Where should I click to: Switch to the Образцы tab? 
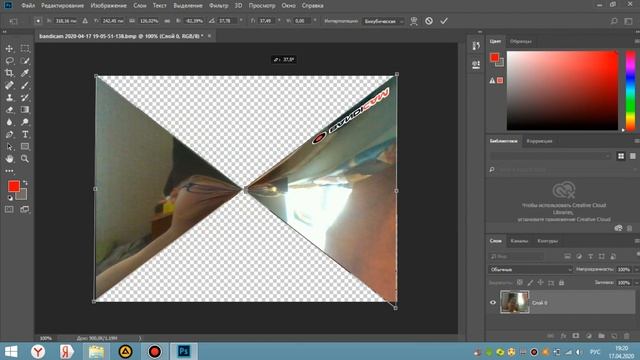[x=521, y=41]
